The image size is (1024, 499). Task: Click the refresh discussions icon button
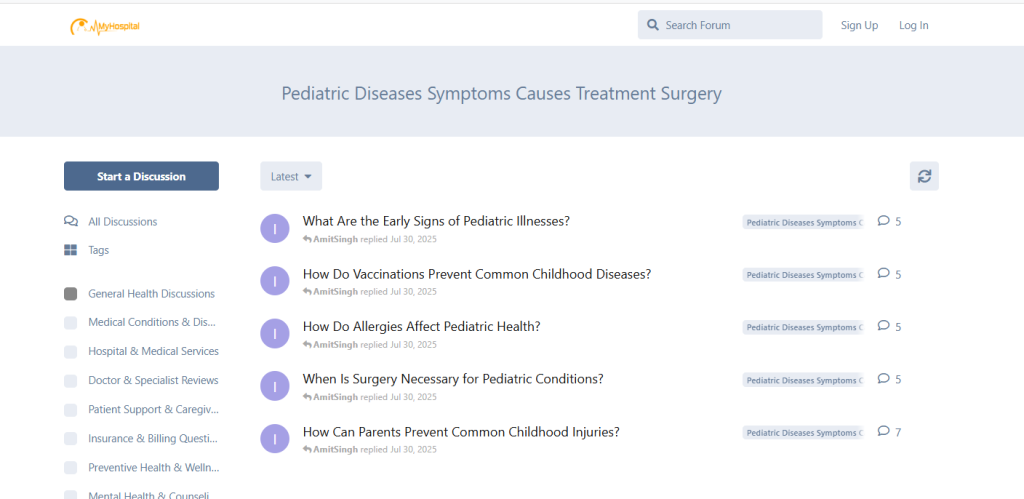924,176
